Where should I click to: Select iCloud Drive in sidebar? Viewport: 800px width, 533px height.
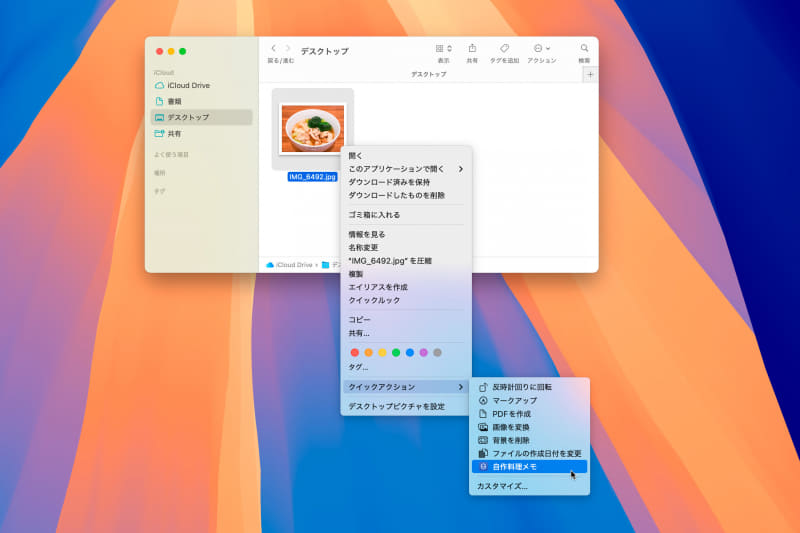[x=202, y=85]
